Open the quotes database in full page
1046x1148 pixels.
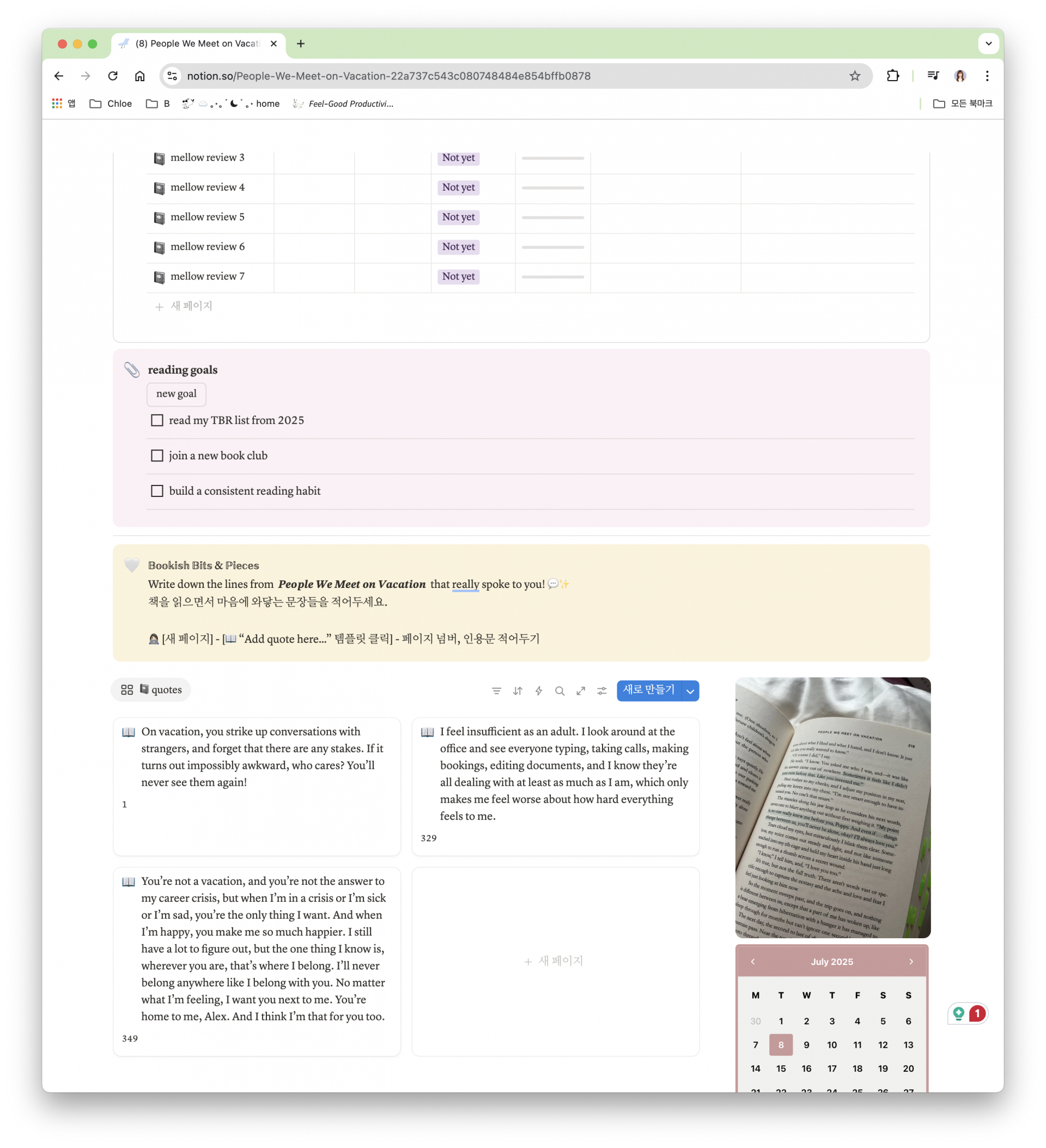pos(581,691)
